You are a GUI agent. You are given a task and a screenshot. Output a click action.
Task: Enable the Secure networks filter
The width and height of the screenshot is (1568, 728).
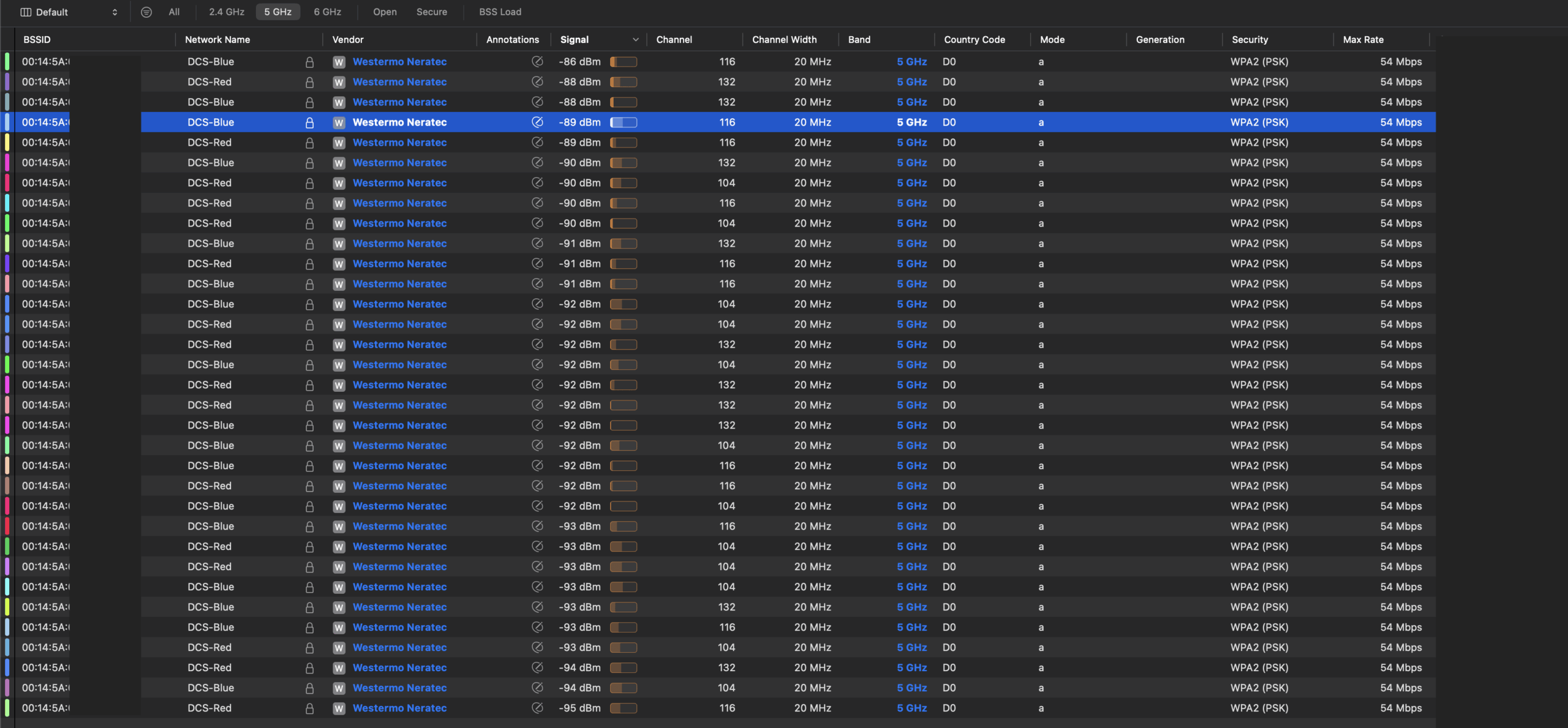click(431, 12)
